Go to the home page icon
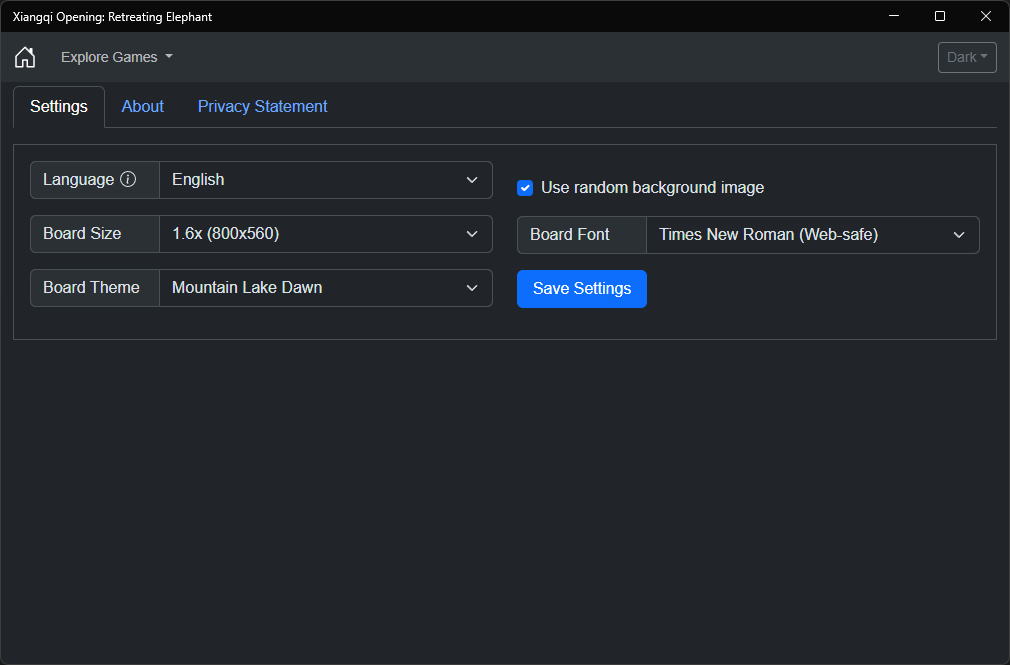 pyautogui.click(x=25, y=57)
